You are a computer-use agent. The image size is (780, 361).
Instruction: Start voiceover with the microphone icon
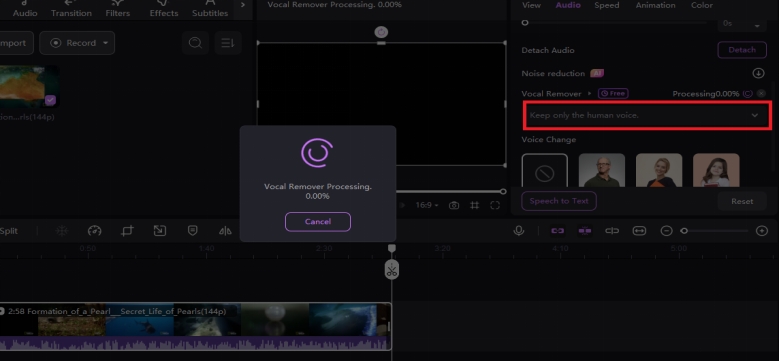(519, 231)
